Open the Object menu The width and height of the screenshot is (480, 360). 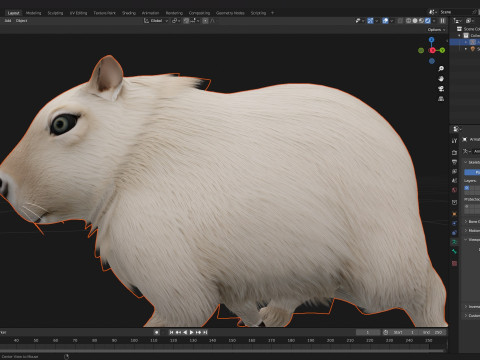coord(22,21)
